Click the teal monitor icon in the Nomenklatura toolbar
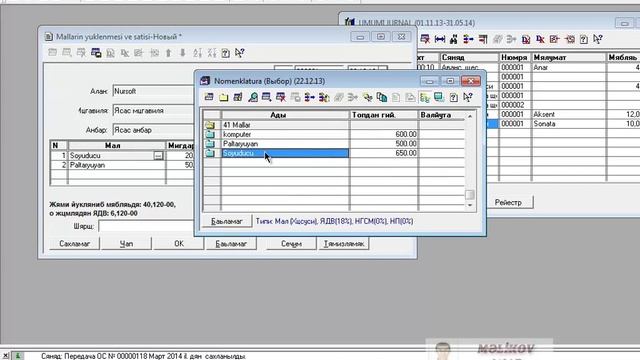The height and width of the screenshot is (360, 640). pos(439,97)
